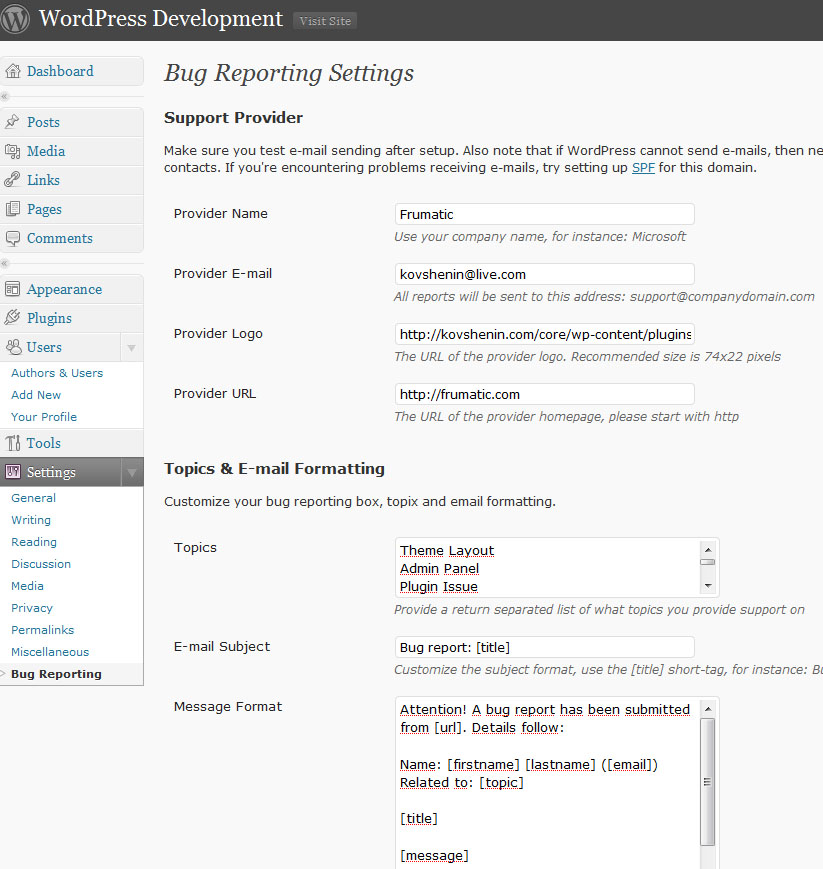Screen dimensions: 823x869
Task: Collapse the Settings submenu arrow
Action: (131, 472)
